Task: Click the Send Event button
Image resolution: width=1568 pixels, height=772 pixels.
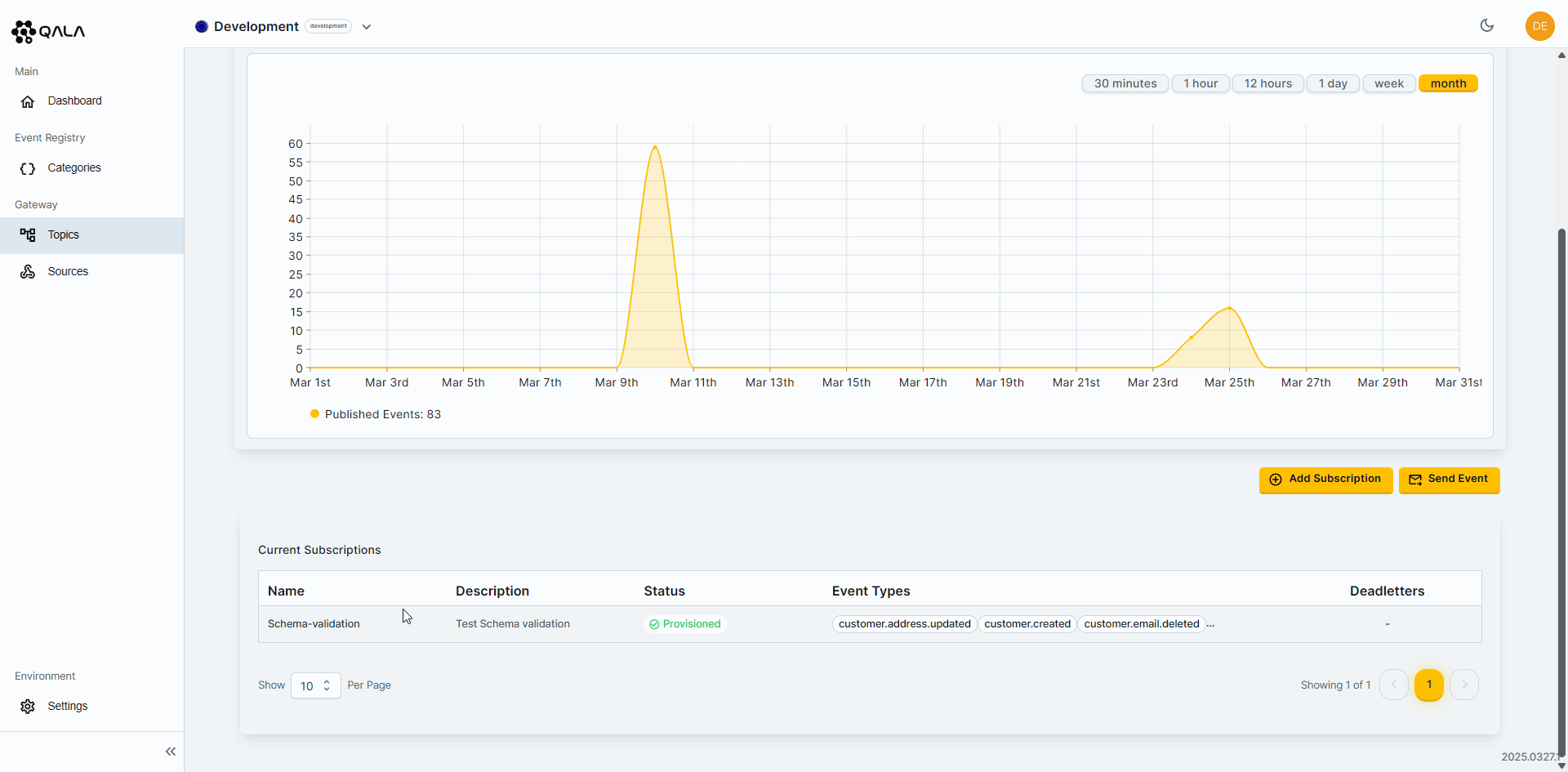Action: point(1449,480)
